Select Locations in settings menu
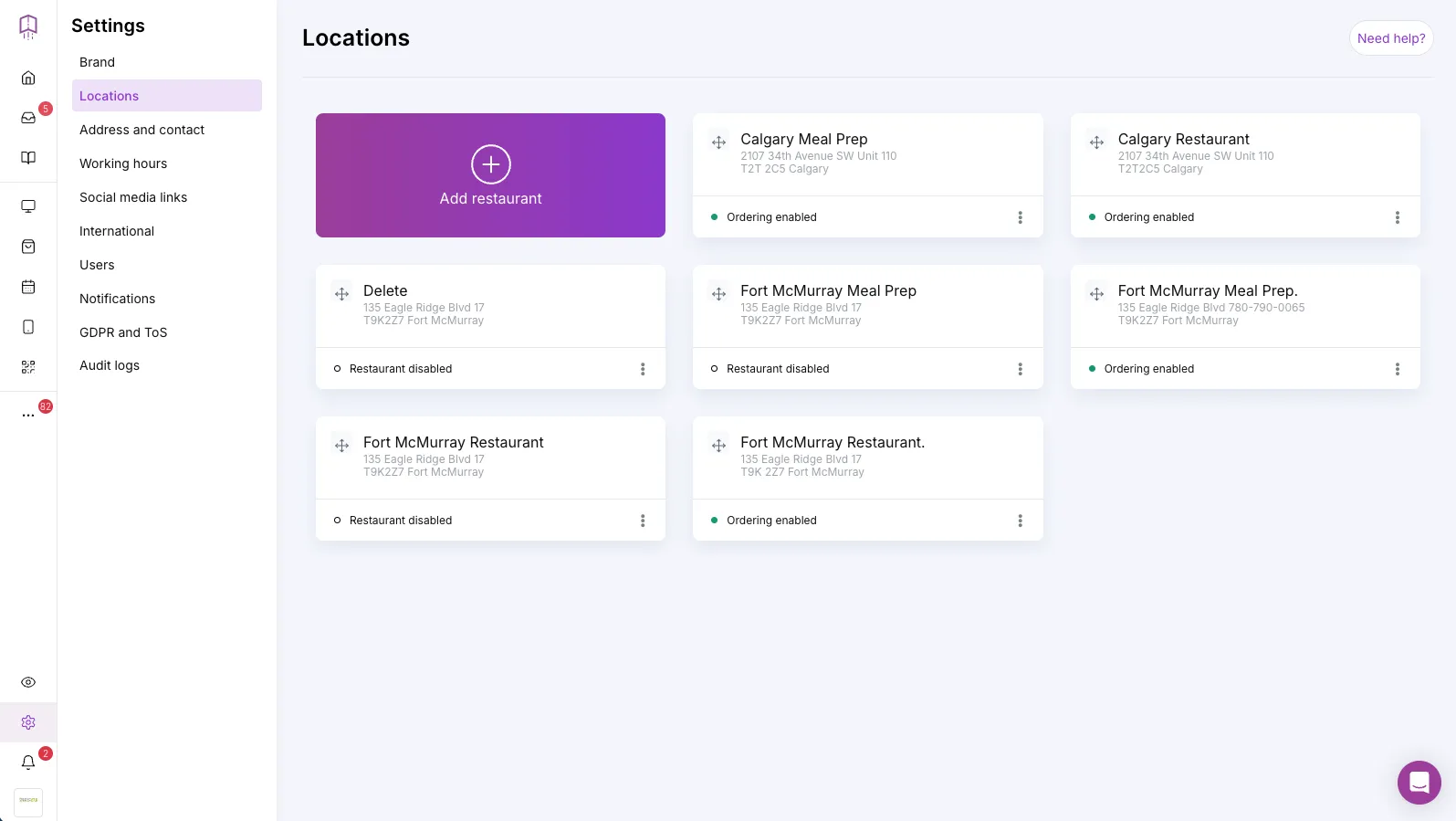This screenshot has width=1456, height=821. [x=167, y=96]
